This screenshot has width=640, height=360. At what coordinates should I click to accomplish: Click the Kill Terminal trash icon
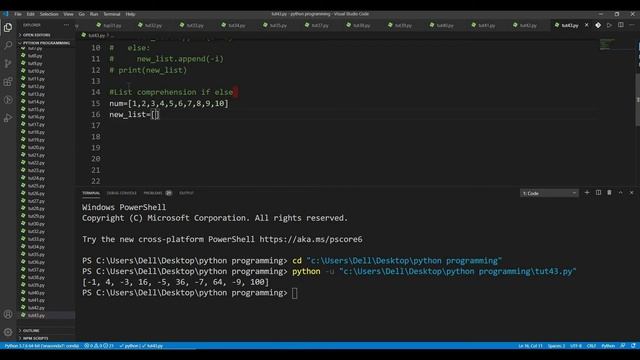pyautogui.click(x=609, y=193)
